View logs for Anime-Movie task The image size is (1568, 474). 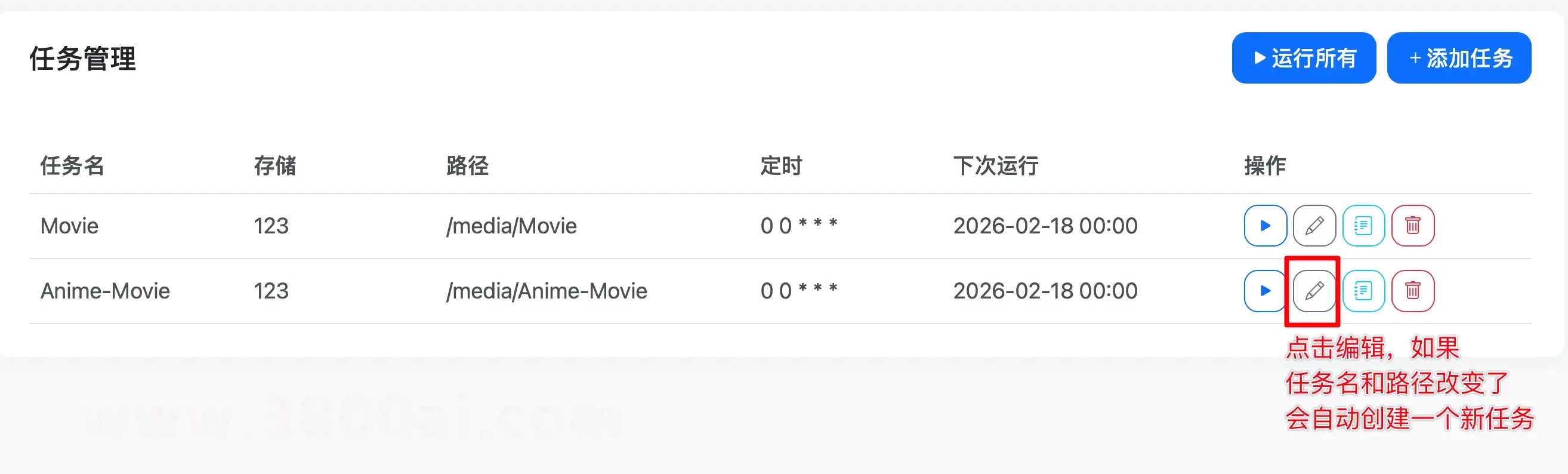(1363, 291)
